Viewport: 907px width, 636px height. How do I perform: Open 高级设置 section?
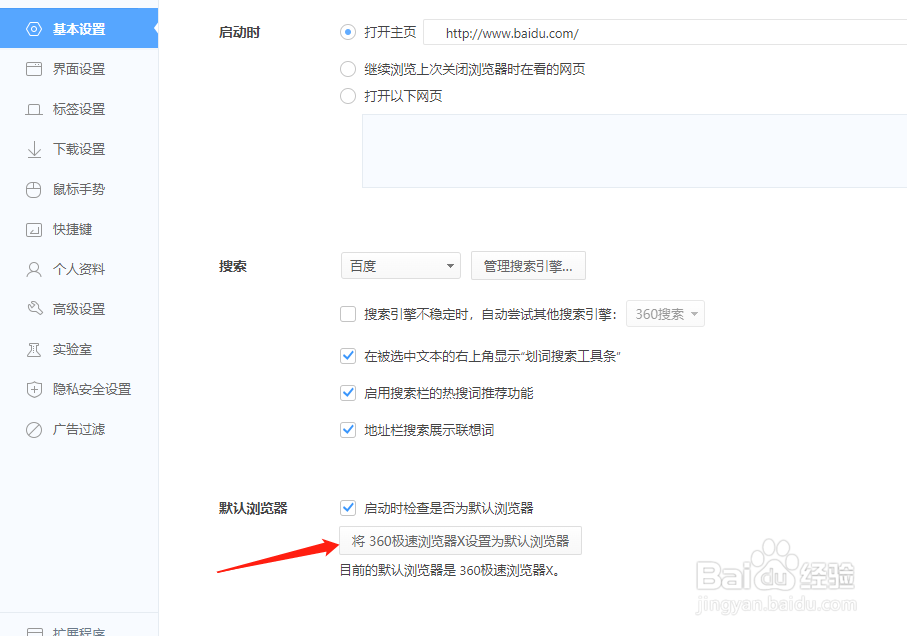click(x=79, y=309)
